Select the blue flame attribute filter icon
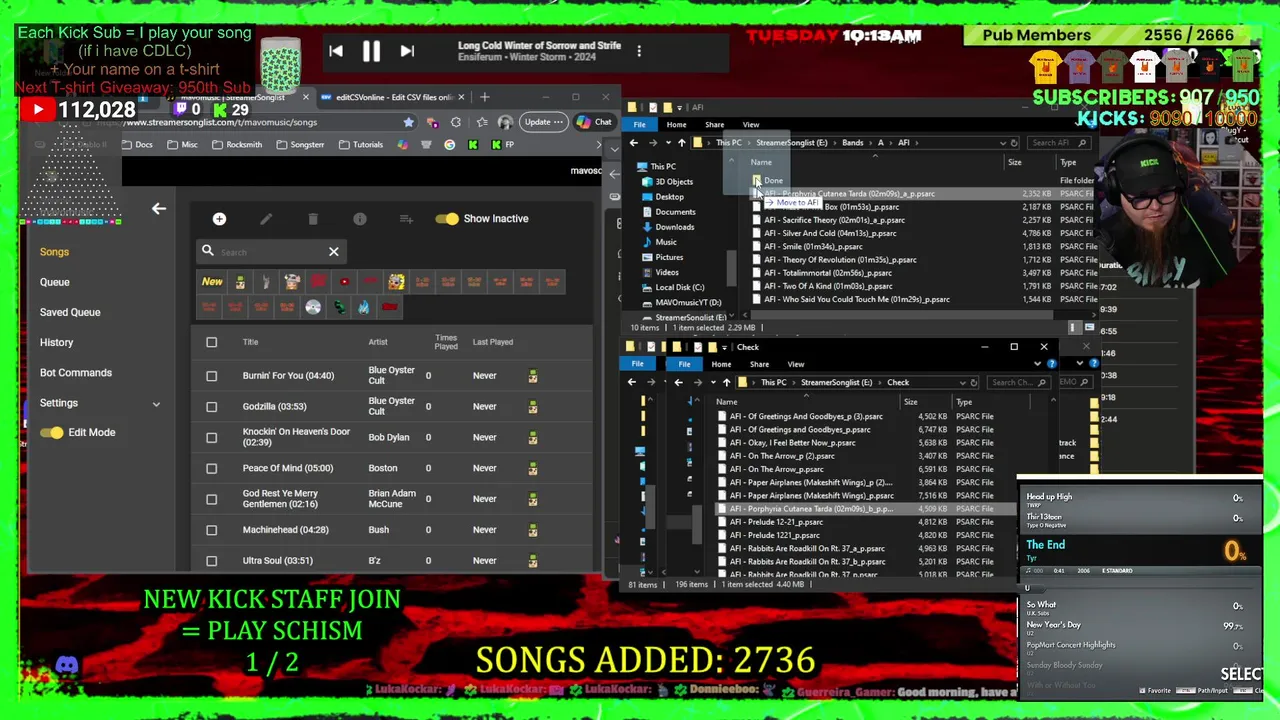Viewport: 1280px width, 720px height. (x=363, y=307)
